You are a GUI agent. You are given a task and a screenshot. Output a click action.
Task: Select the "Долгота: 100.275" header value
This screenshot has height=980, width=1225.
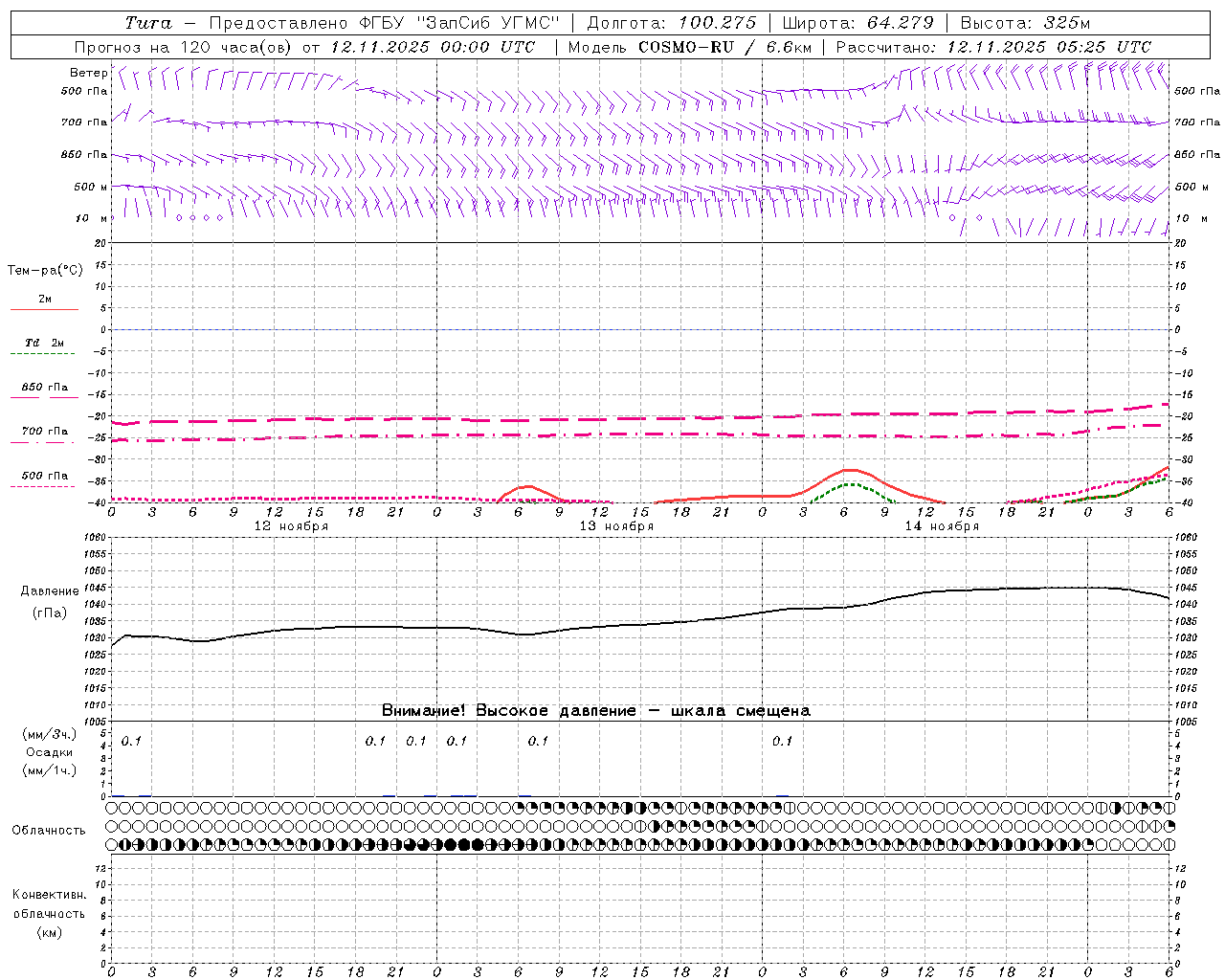671,23
